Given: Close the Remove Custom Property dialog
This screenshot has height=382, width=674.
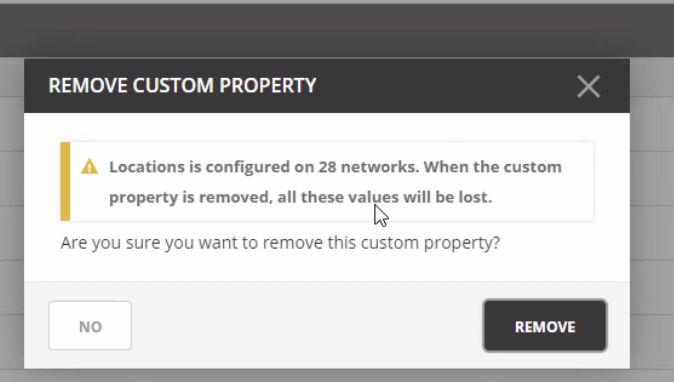Looking at the screenshot, I should (x=588, y=86).
